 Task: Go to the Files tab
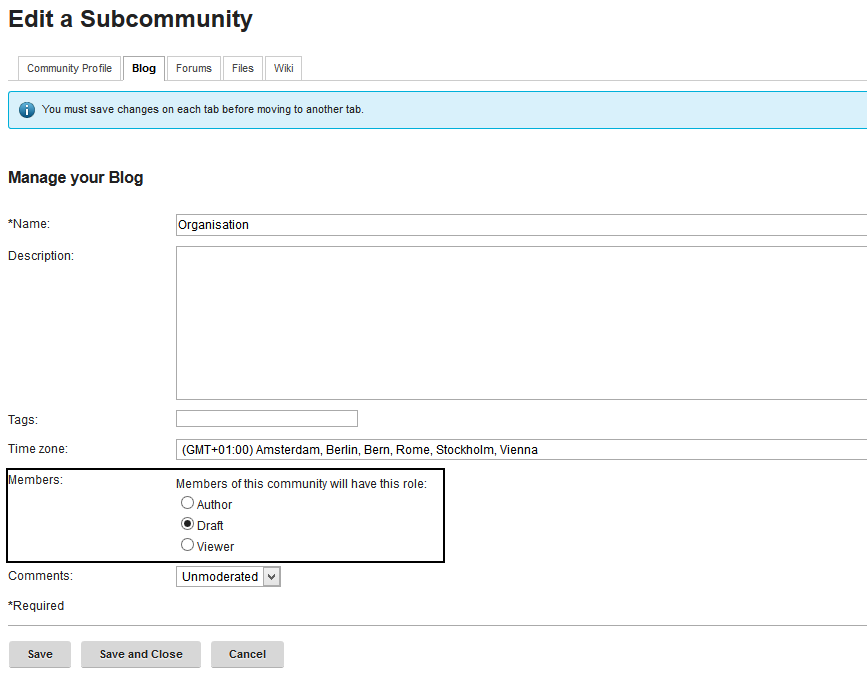tap(242, 68)
